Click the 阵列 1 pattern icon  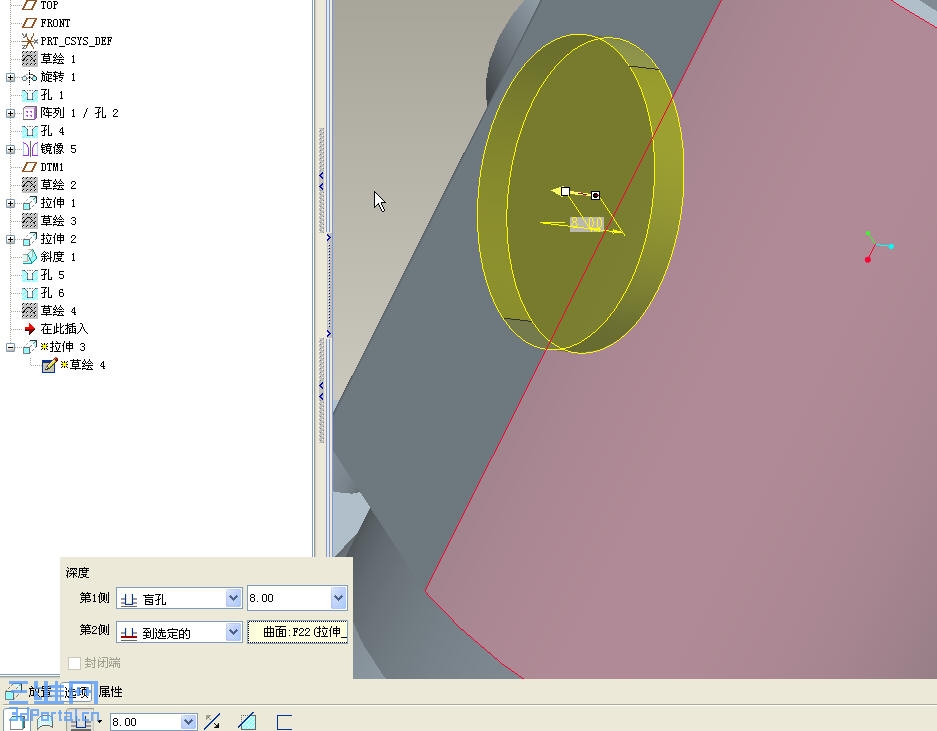pyautogui.click(x=29, y=113)
